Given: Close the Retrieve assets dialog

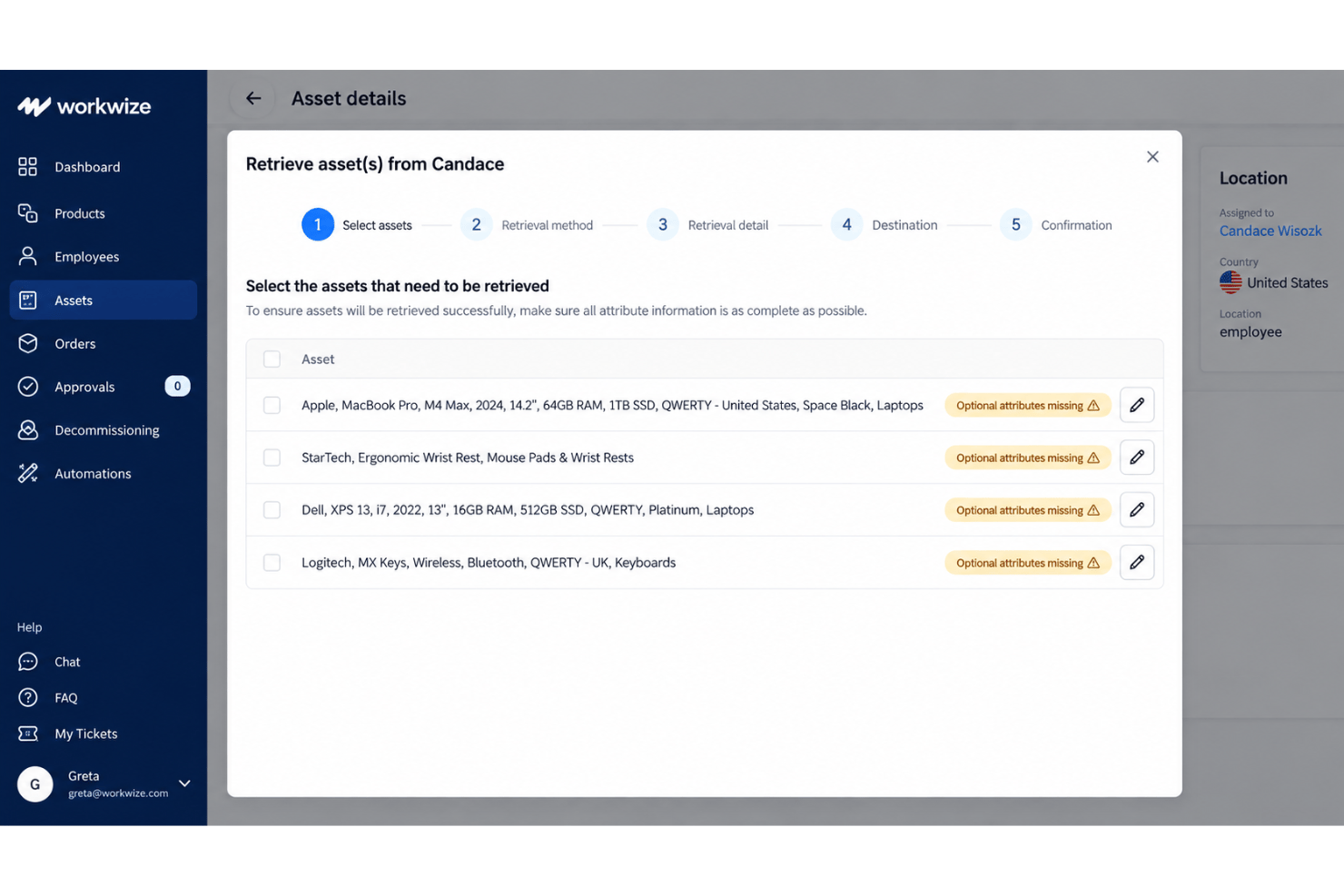Looking at the screenshot, I should [1152, 157].
